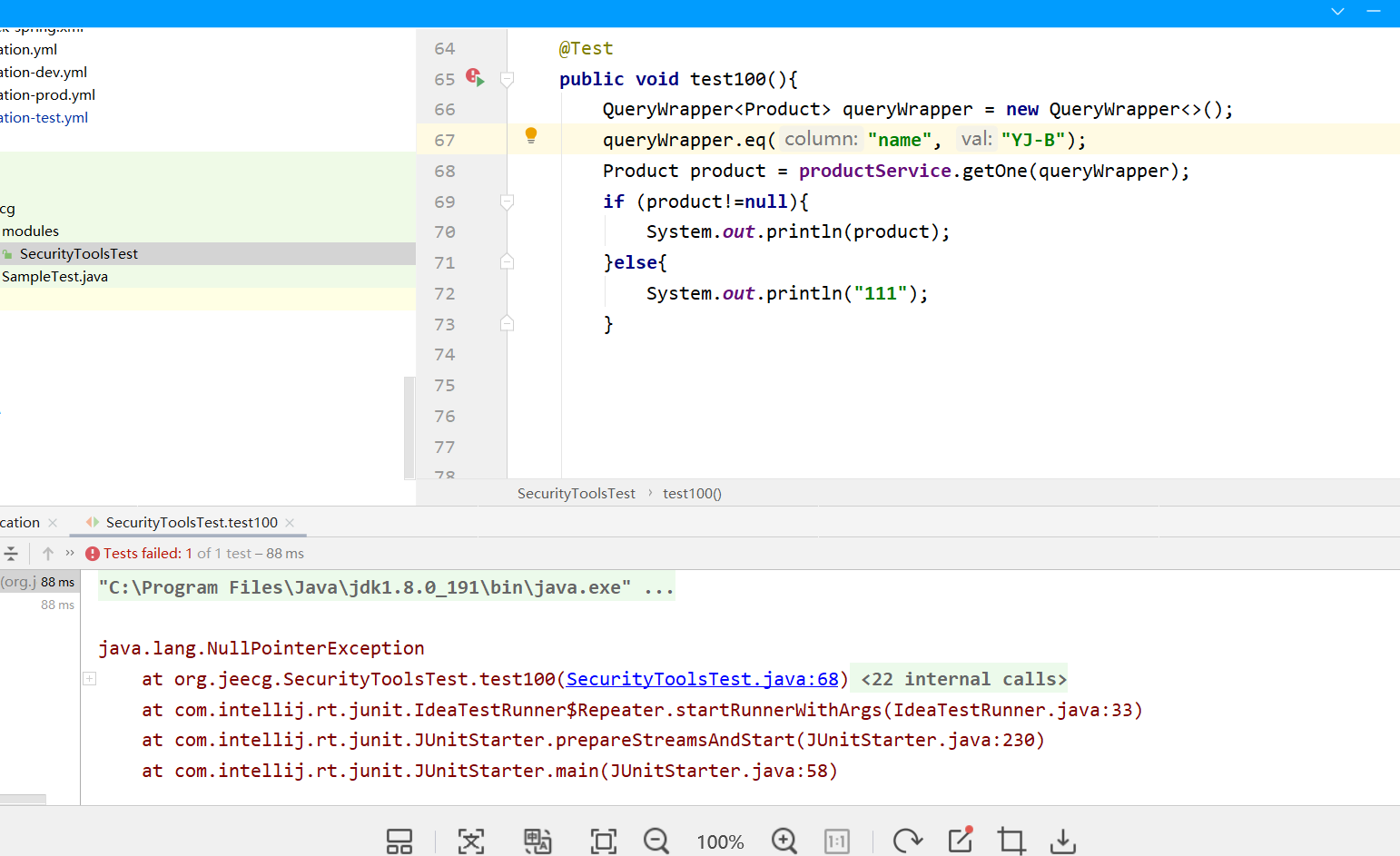Click the "YJ-B" string literal on line 67
Screen dimensions: 1400x856
1032,140
